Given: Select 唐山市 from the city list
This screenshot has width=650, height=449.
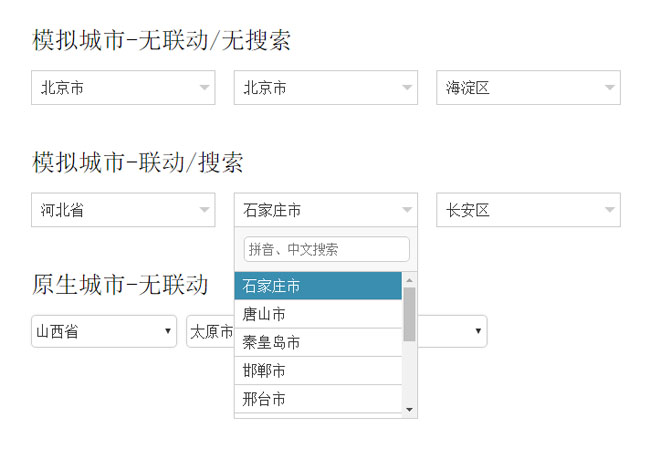Looking at the screenshot, I should tap(318, 314).
